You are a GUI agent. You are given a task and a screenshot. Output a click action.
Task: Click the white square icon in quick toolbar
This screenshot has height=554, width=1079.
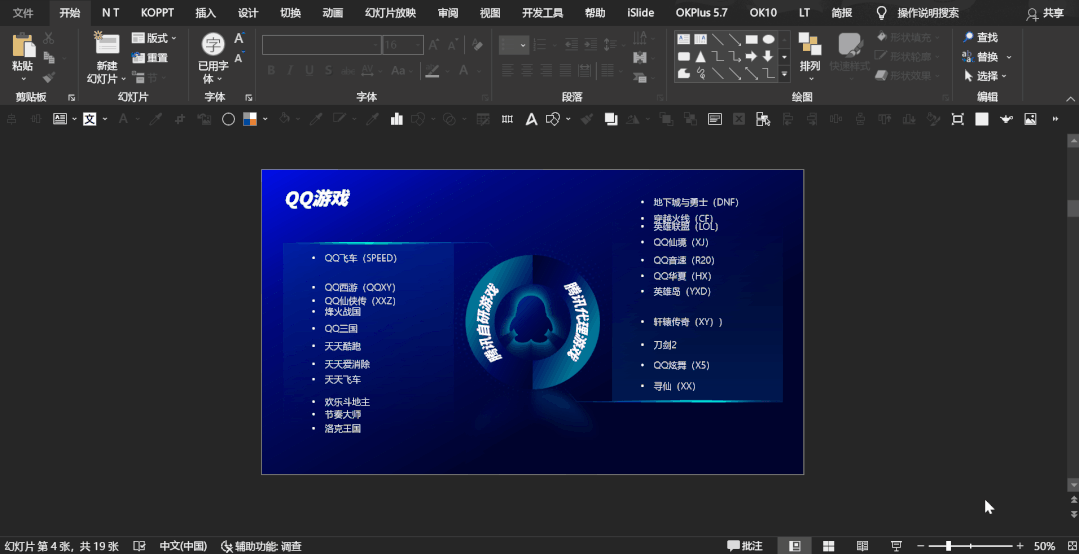[x=982, y=119]
